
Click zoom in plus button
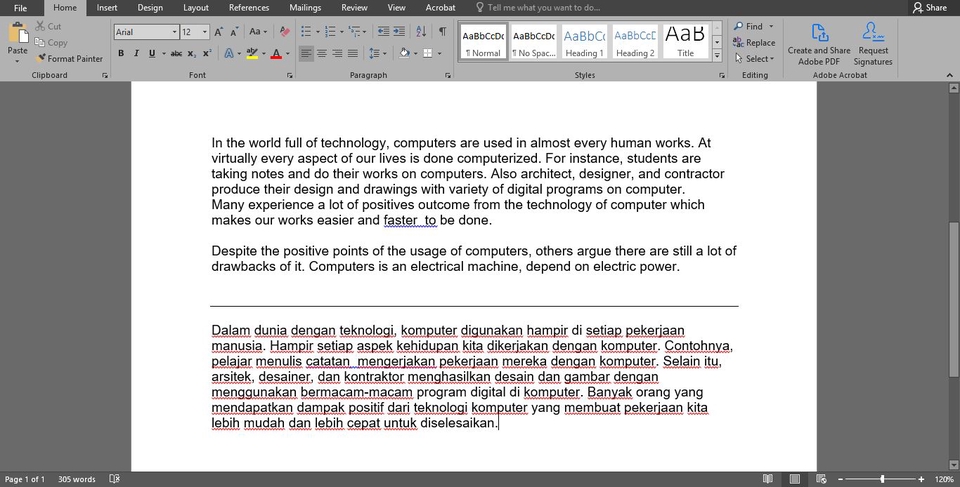(921, 479)
